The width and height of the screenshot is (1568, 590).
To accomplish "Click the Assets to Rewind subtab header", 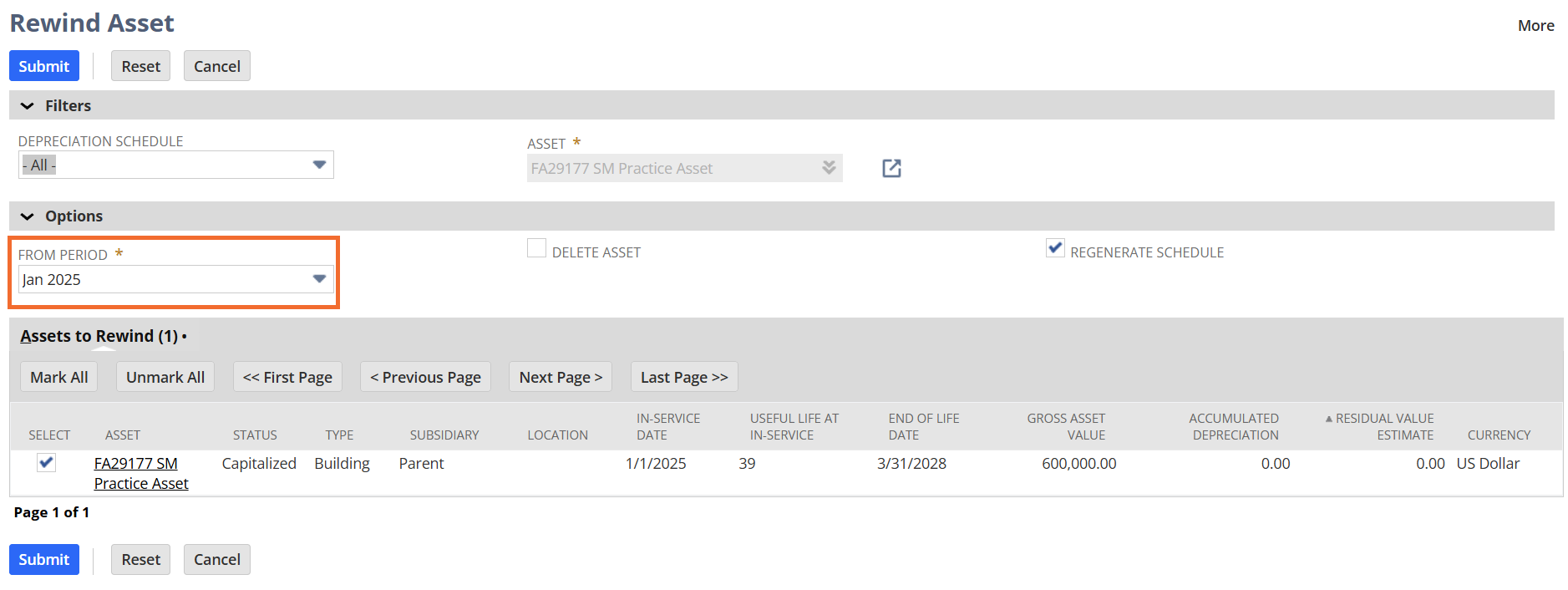I will pos(99,336).
